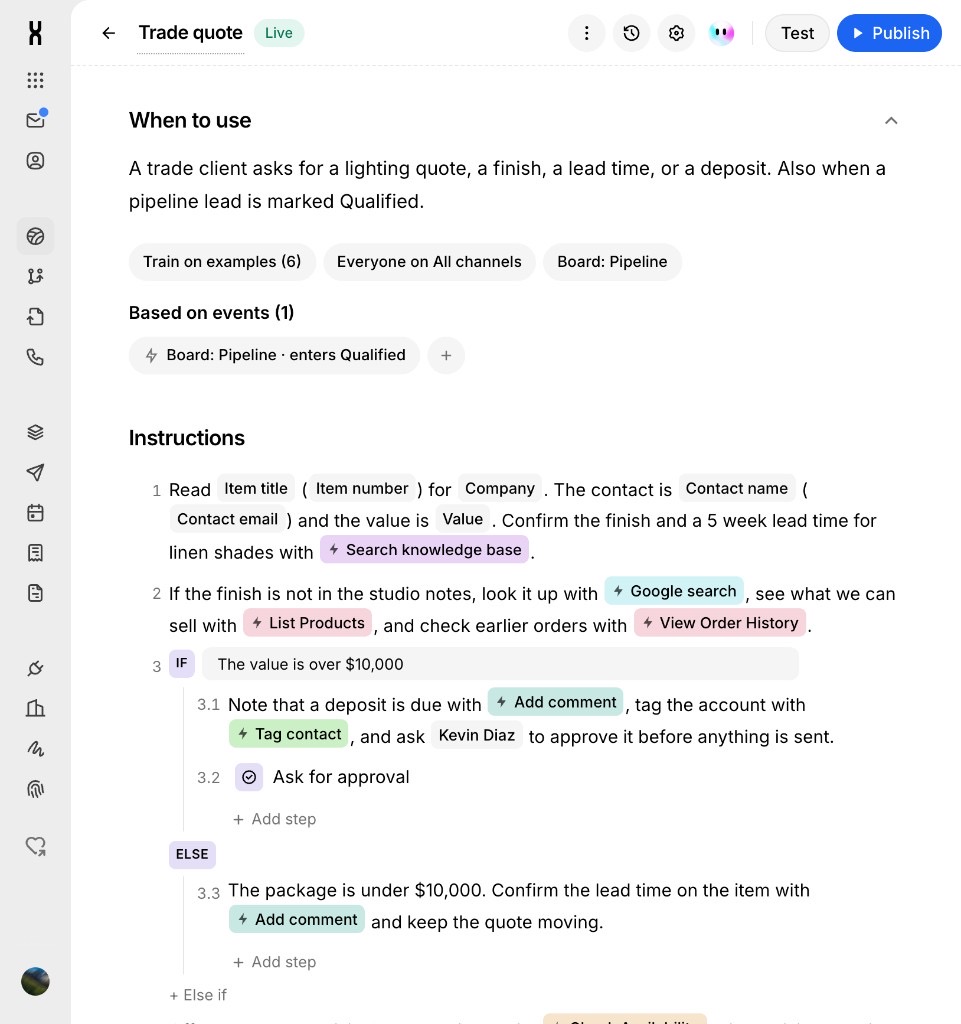This screenshot has height=1024, width=961.
Task: Go back using the left arrow
Action: click(x=108, y=33)
